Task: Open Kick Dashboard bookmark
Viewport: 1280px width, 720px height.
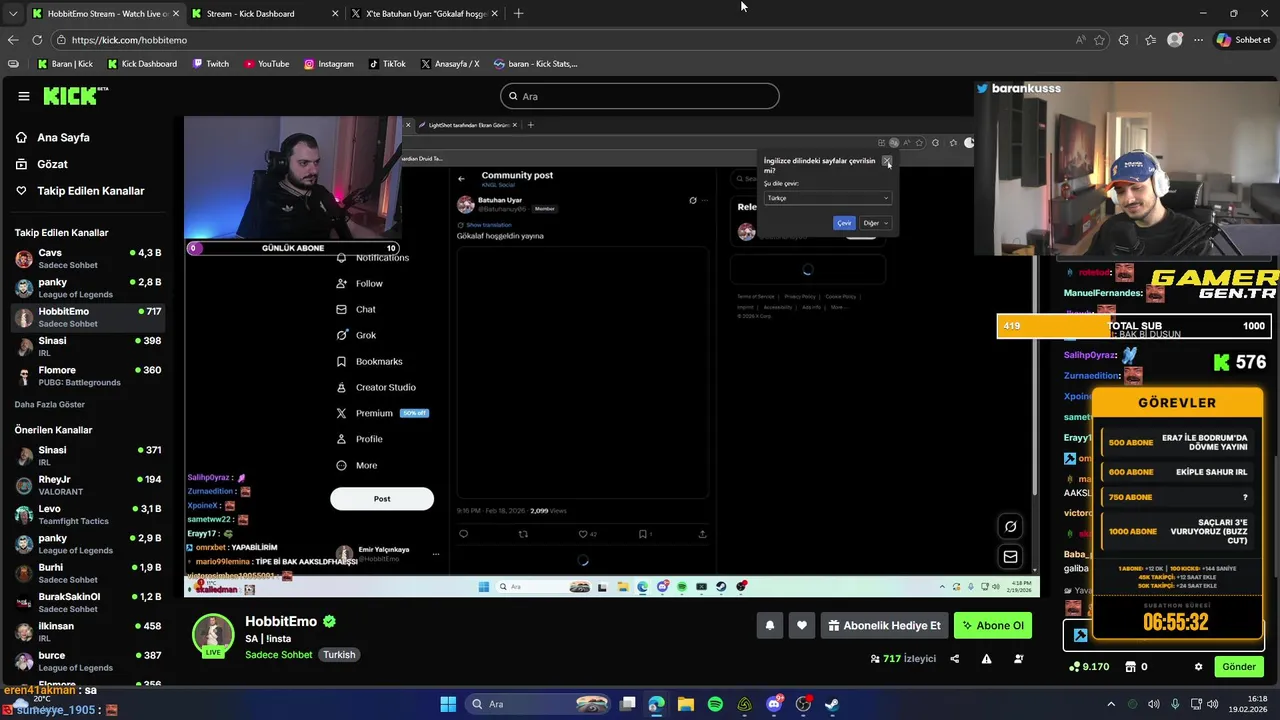Action: (142, 64)
